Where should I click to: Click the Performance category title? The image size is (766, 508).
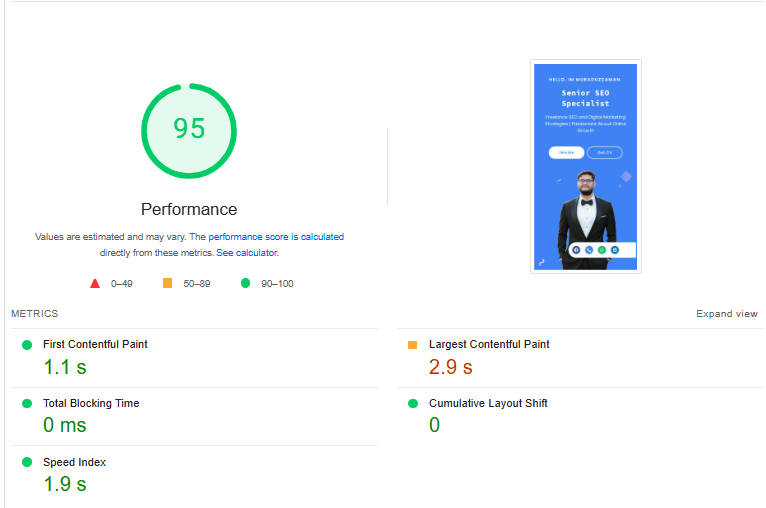tap(189, 210)
